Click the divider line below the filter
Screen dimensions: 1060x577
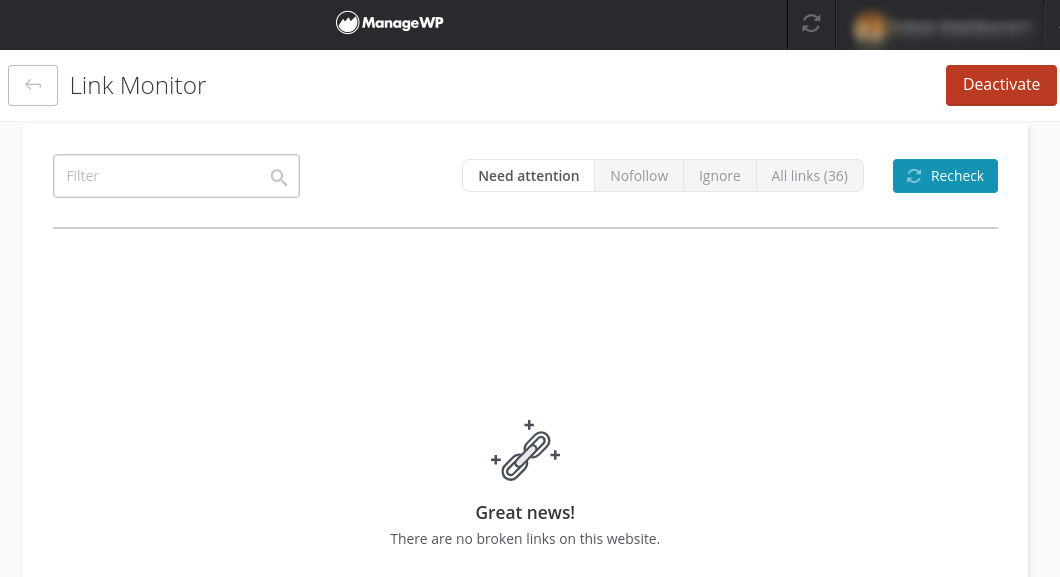pyautogui.click(x=525, y=228)
